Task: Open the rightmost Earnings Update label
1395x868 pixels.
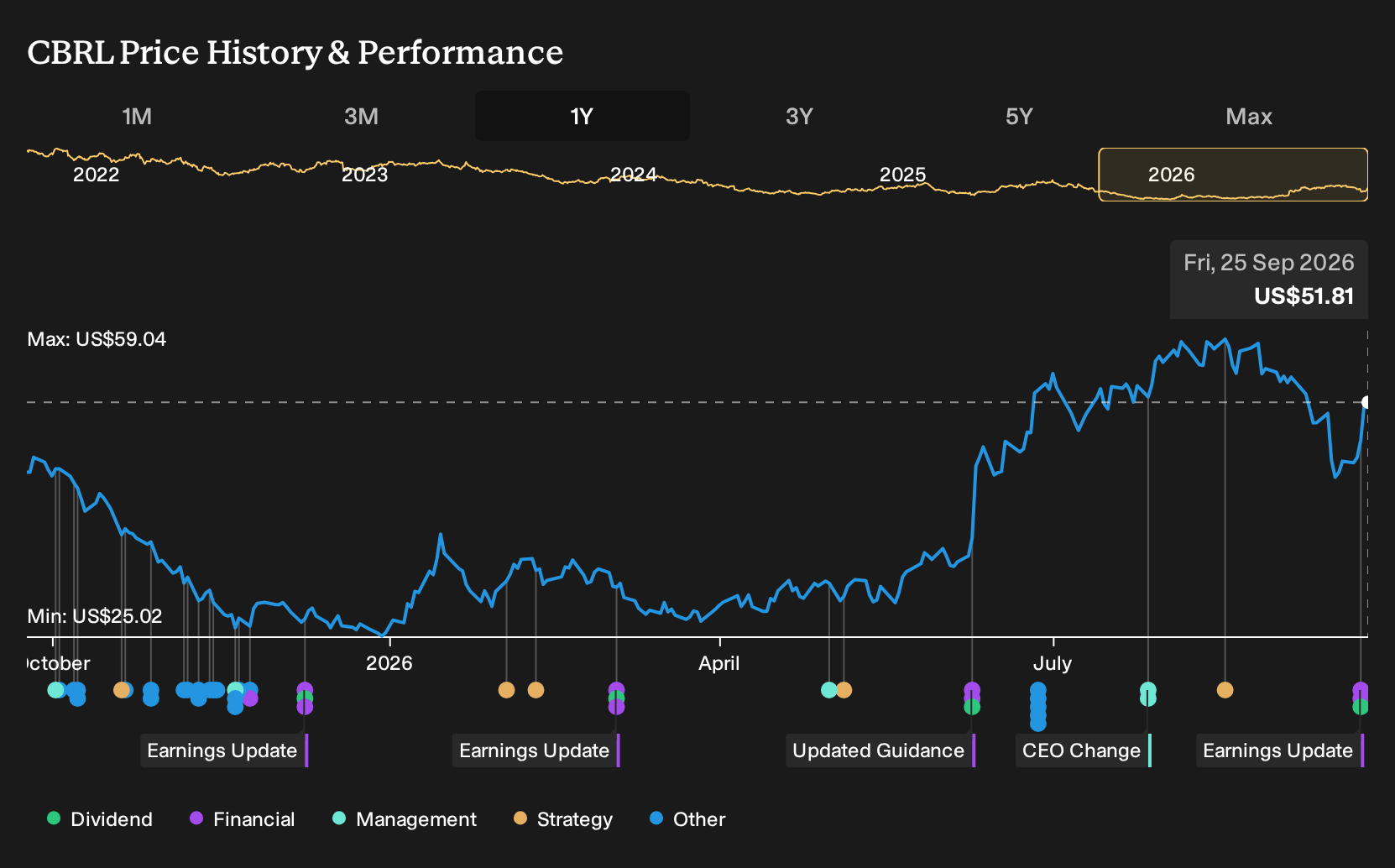Action: tap(1280, 750)
